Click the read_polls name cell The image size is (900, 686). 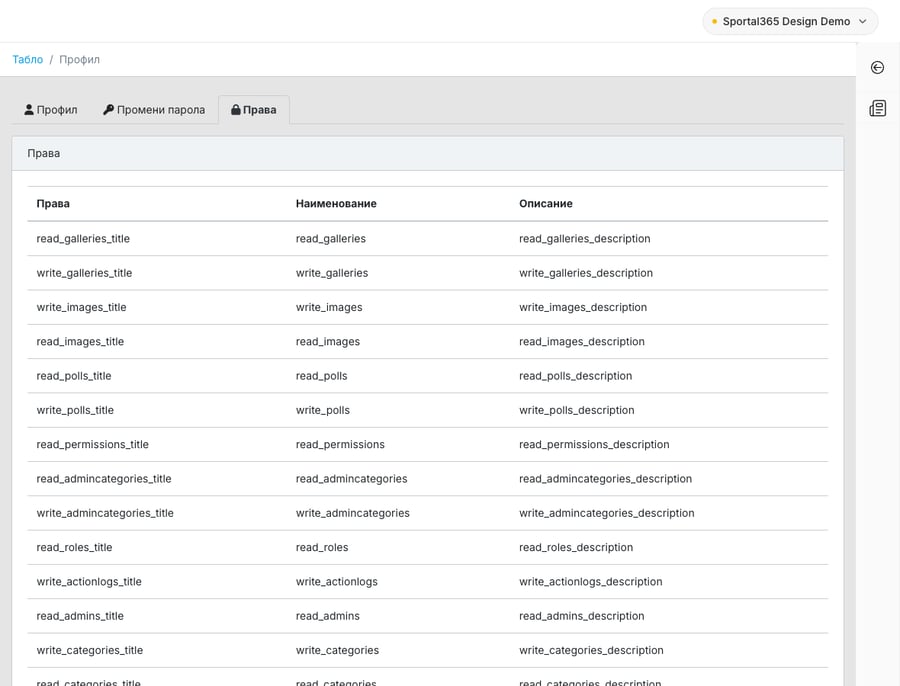(x=321, y=376)
